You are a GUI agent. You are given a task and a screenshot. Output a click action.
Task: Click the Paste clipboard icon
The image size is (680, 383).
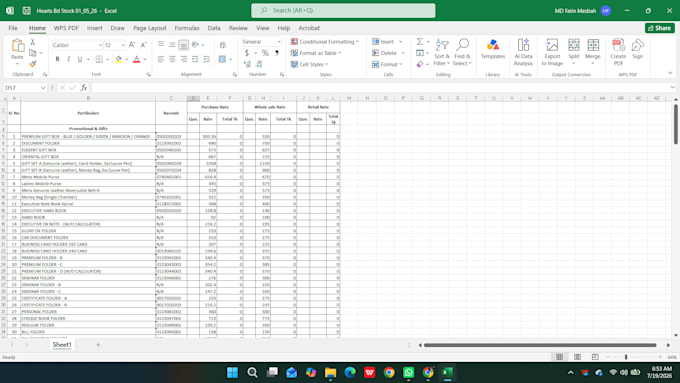click(17, 46)
